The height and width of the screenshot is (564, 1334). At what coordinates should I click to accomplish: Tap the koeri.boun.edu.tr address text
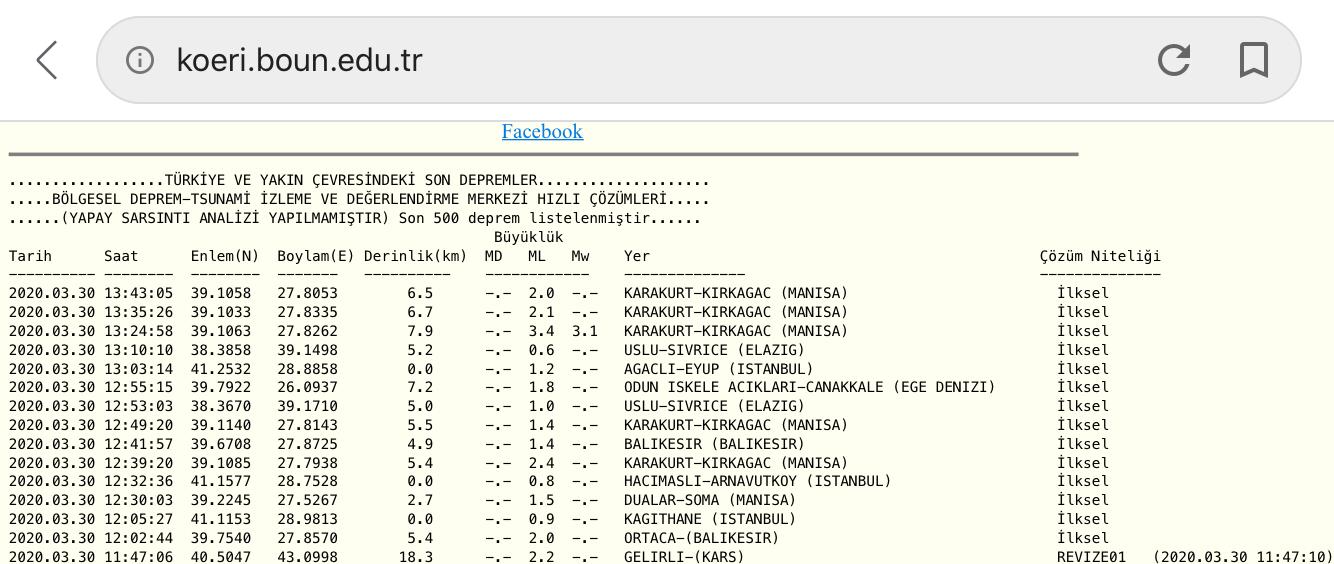click(x=299, y=60)
